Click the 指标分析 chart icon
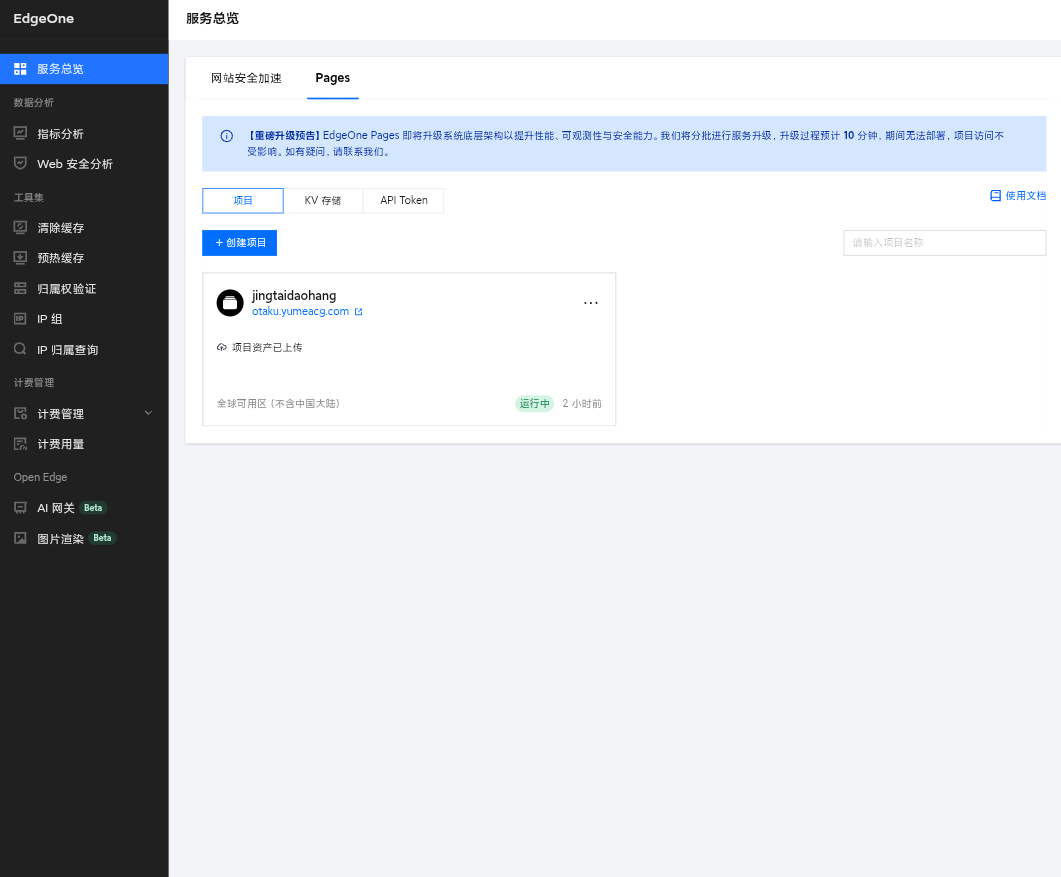Screen dimensions: 1061x877 tap(20, 133)
